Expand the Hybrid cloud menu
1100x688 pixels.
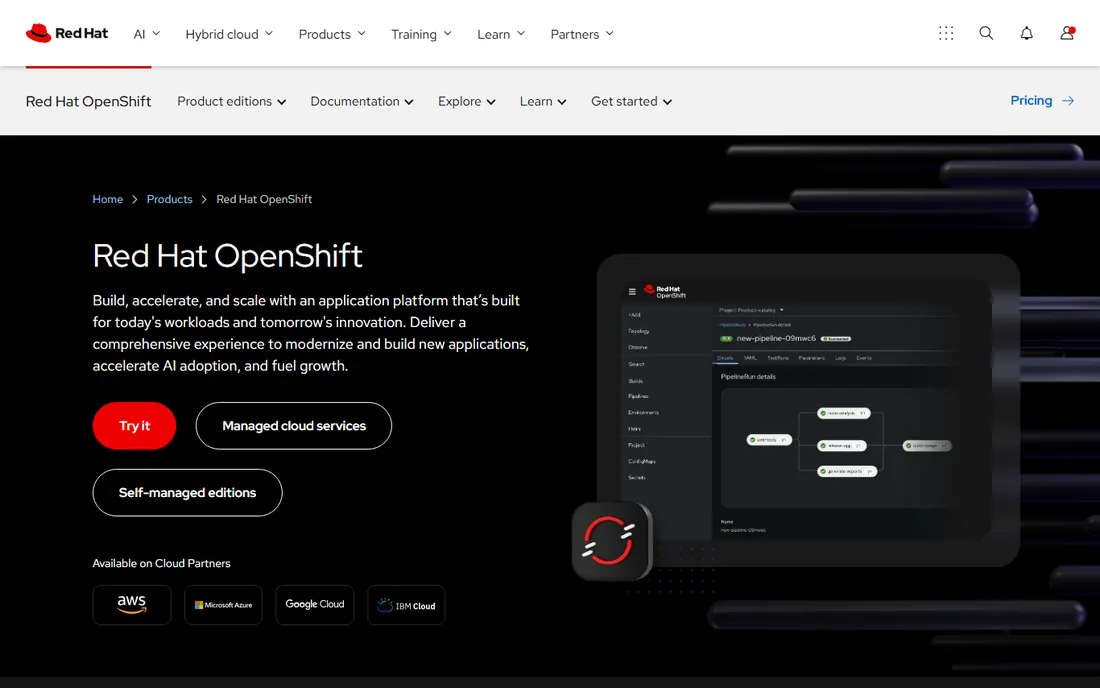[229, 34]
